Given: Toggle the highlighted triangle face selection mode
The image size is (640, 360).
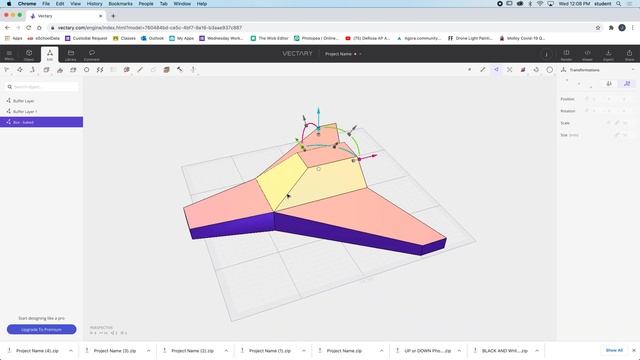Looking at the screenshot, I should [x=496, y=70].
